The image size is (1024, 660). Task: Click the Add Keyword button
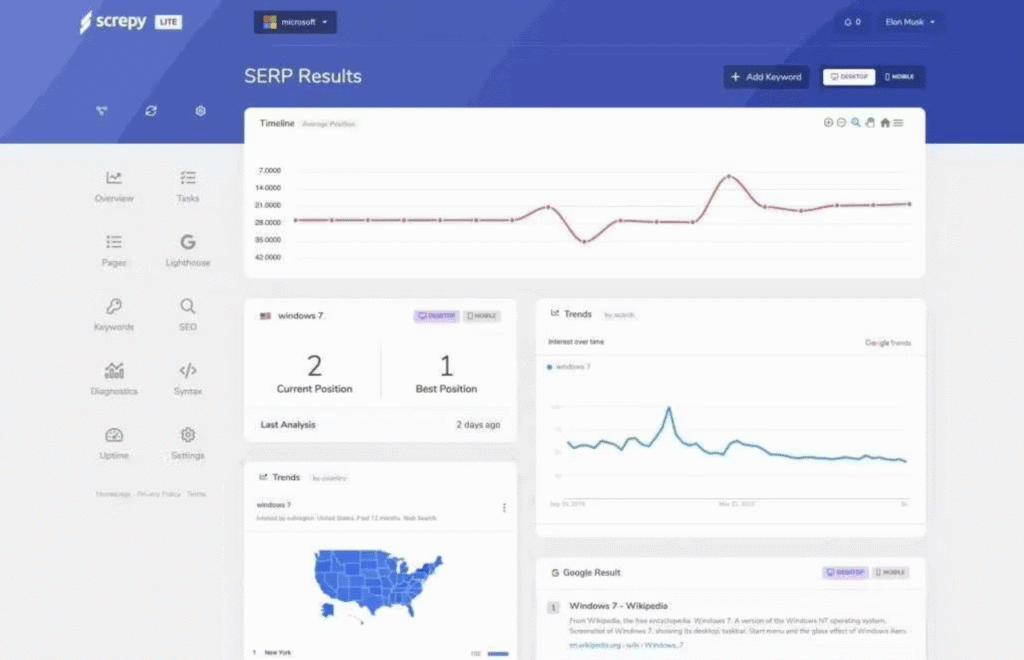[x=766, y=77]
